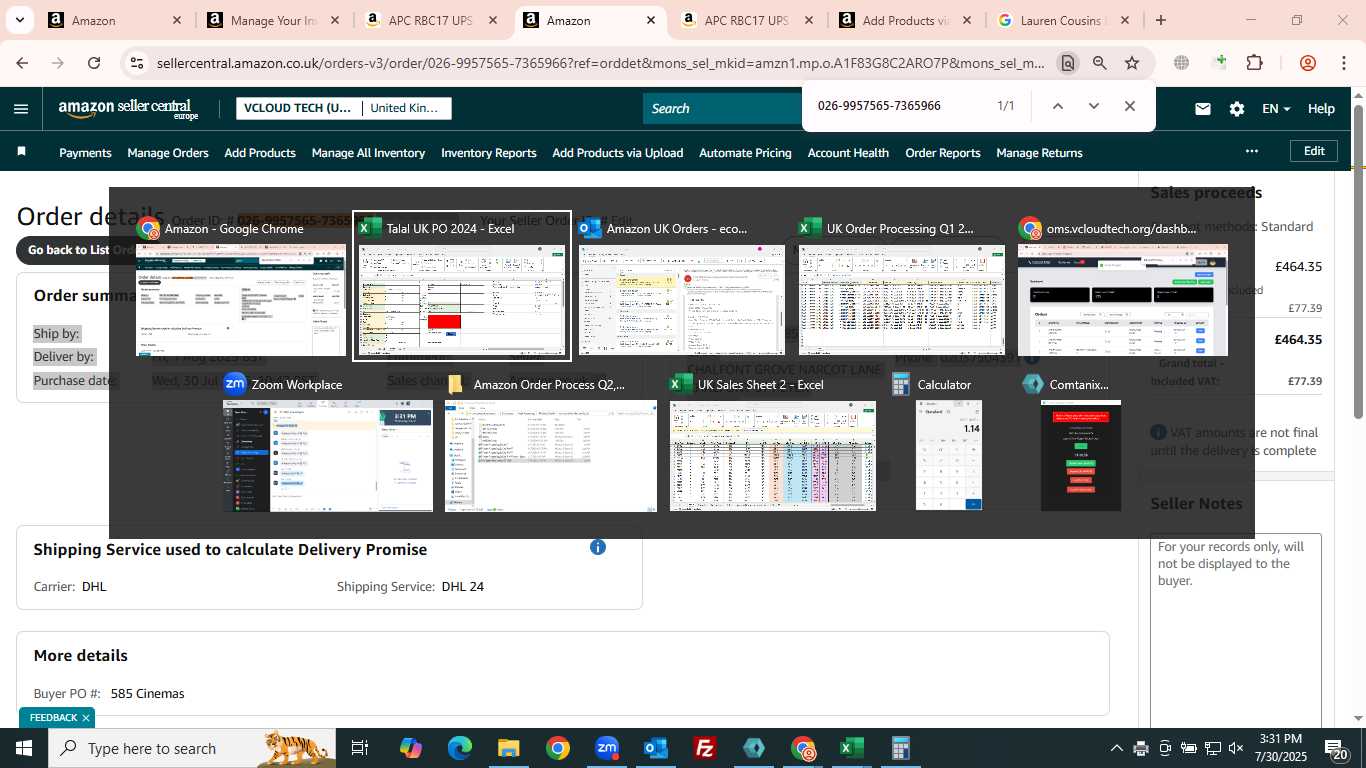
Task: Open Manage All Inventory menu item
Action: tap(368, 153)
